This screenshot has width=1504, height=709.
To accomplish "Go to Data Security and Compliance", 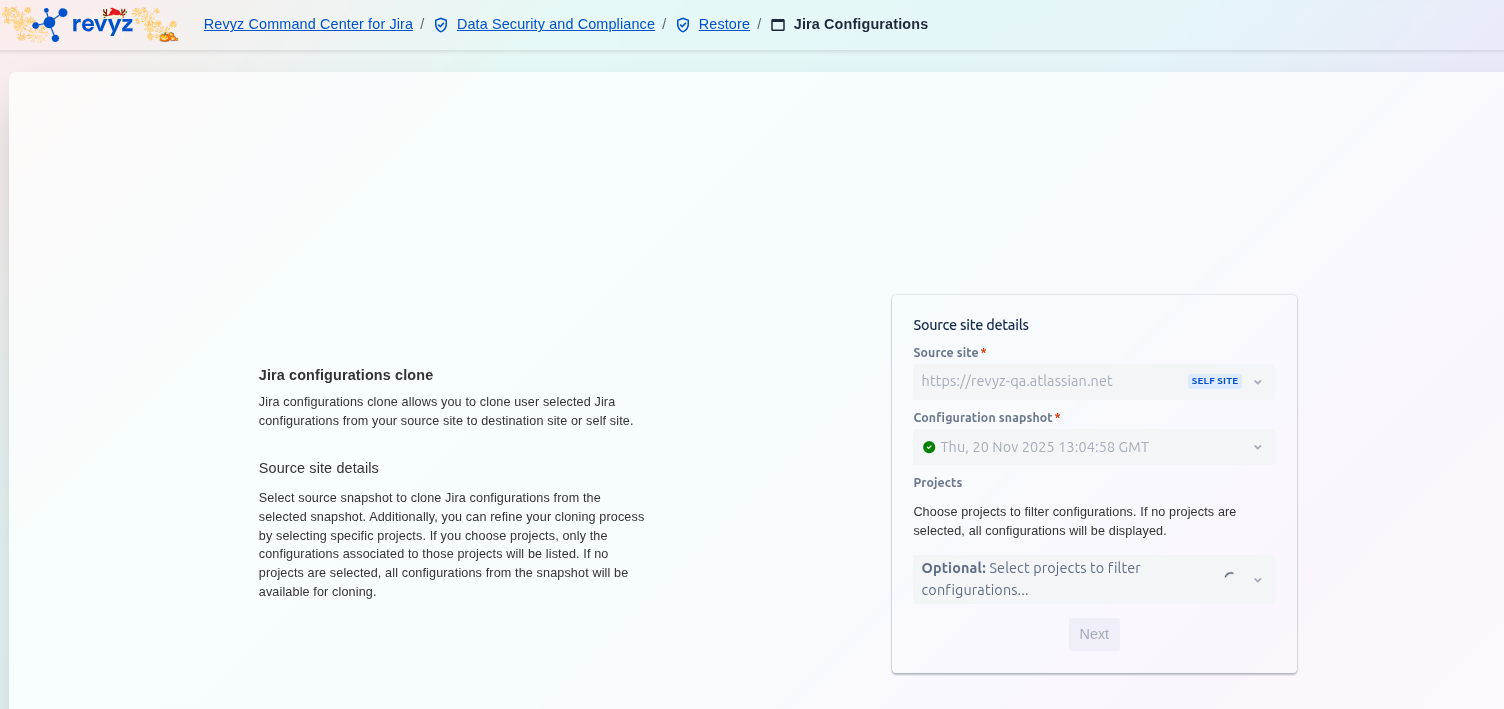I will 555,24.
